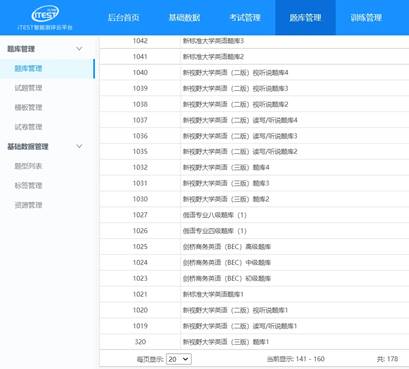Click 剑桥商务英语（BEC）高级题库
Image resolution: width=409 pixels, height=369 pixels.
pyautogui.click(x=227, y=247)
